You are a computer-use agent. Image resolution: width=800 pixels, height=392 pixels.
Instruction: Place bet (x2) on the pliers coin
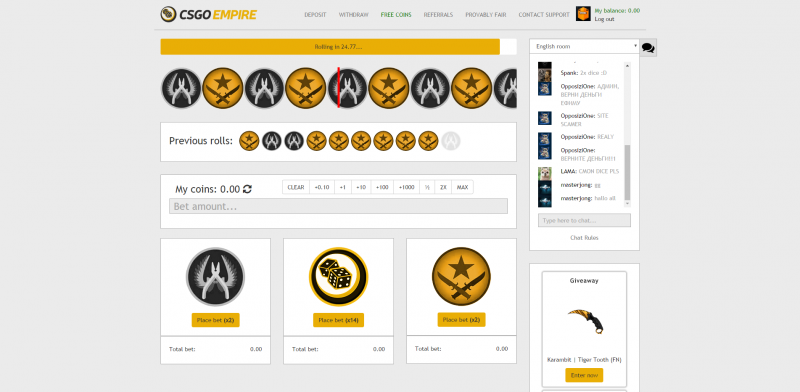[x=215, y=320]
